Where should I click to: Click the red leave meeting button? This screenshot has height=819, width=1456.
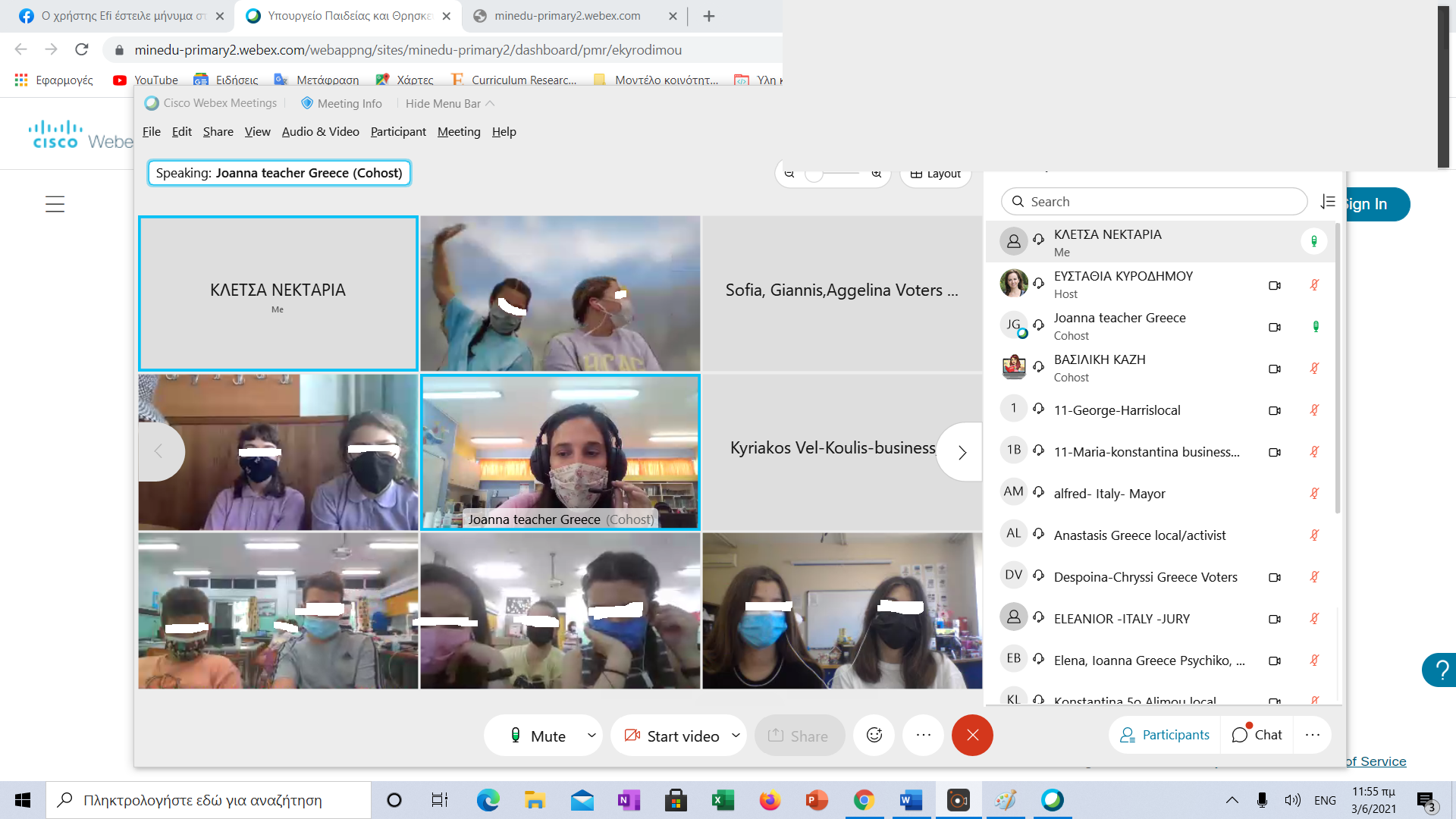point(972,735)
